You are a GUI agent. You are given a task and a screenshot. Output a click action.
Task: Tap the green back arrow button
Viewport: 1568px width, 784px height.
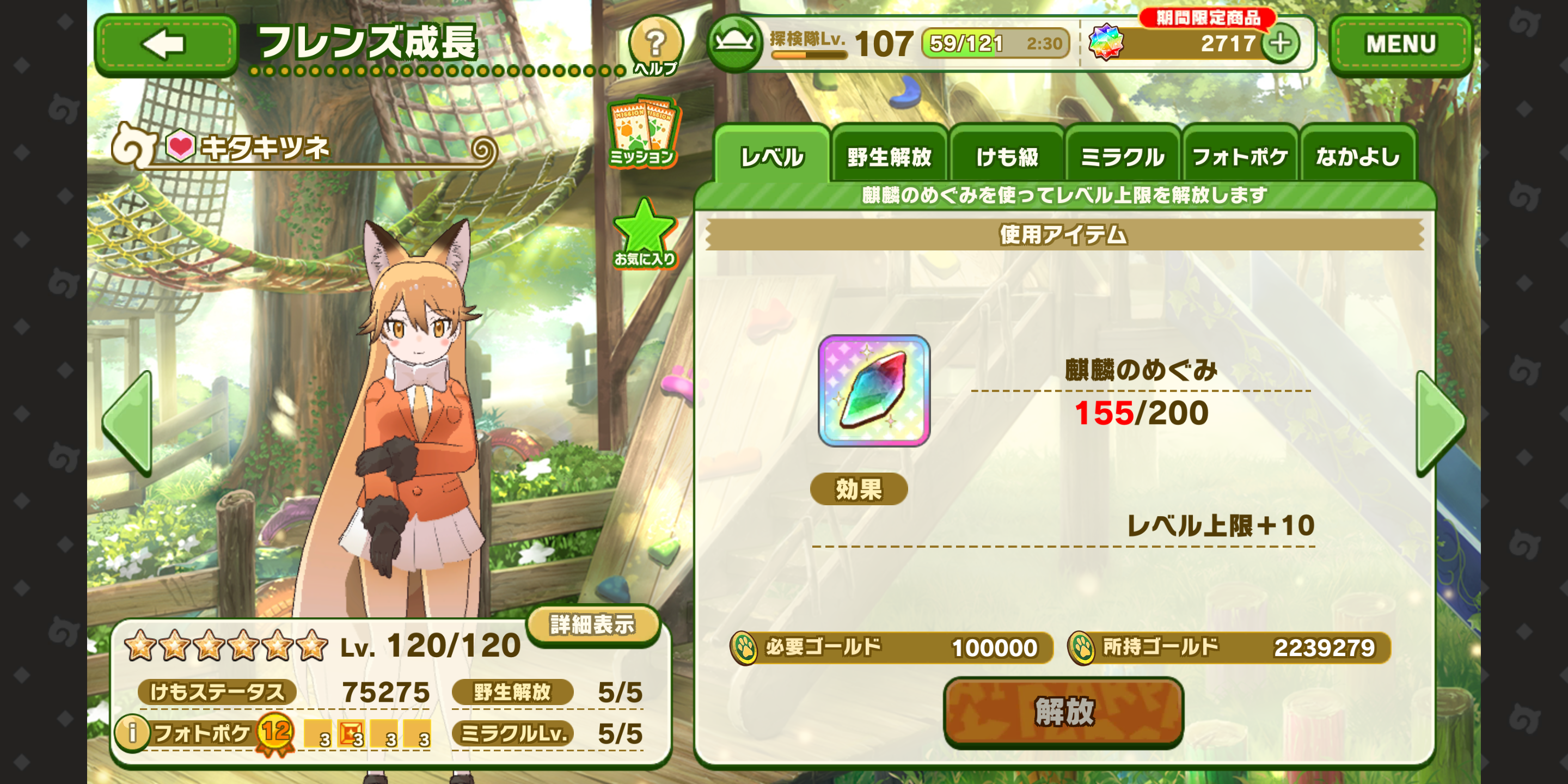(x=166, y=45)
